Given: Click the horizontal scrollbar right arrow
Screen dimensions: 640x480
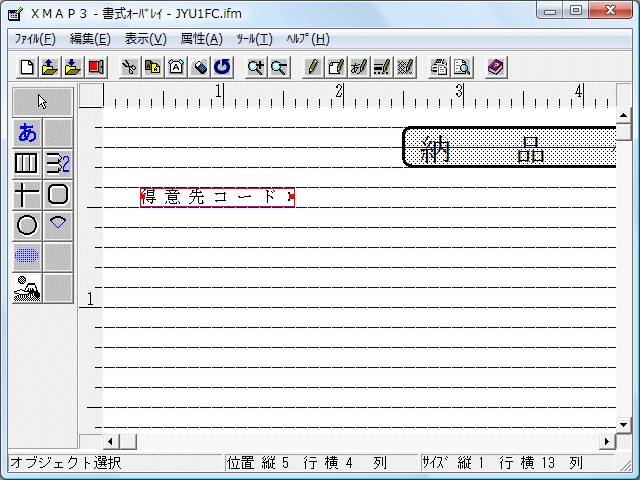Looking at the screenshot, I should point(607,441).
